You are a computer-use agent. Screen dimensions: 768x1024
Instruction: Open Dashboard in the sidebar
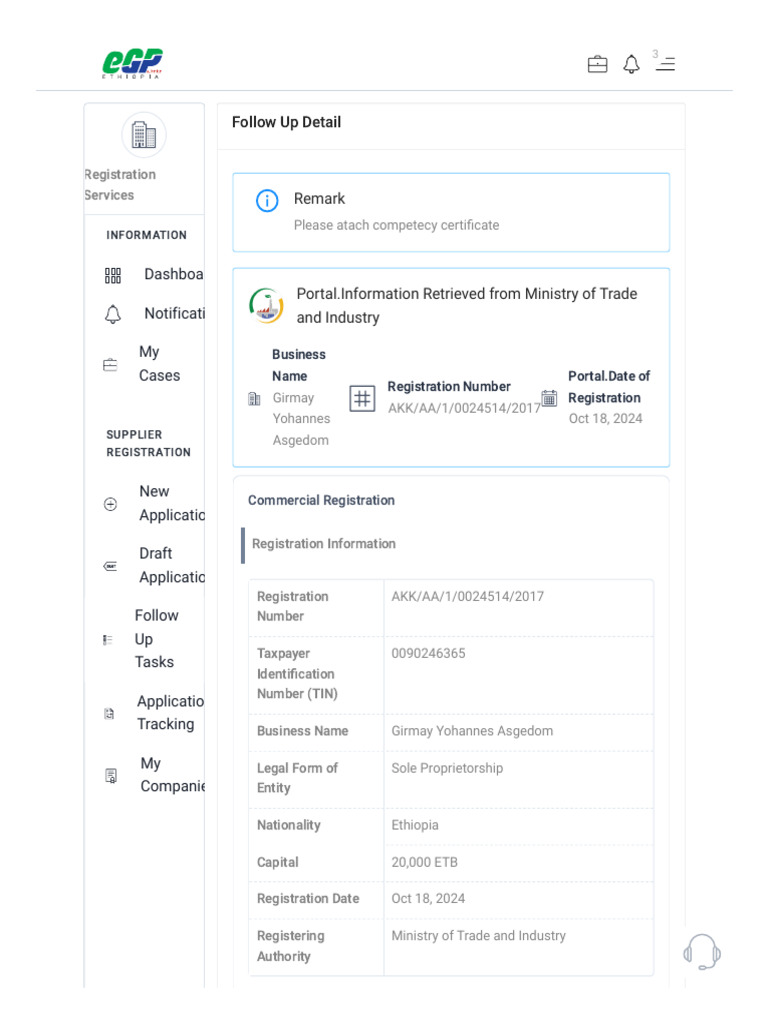point(173,274)
